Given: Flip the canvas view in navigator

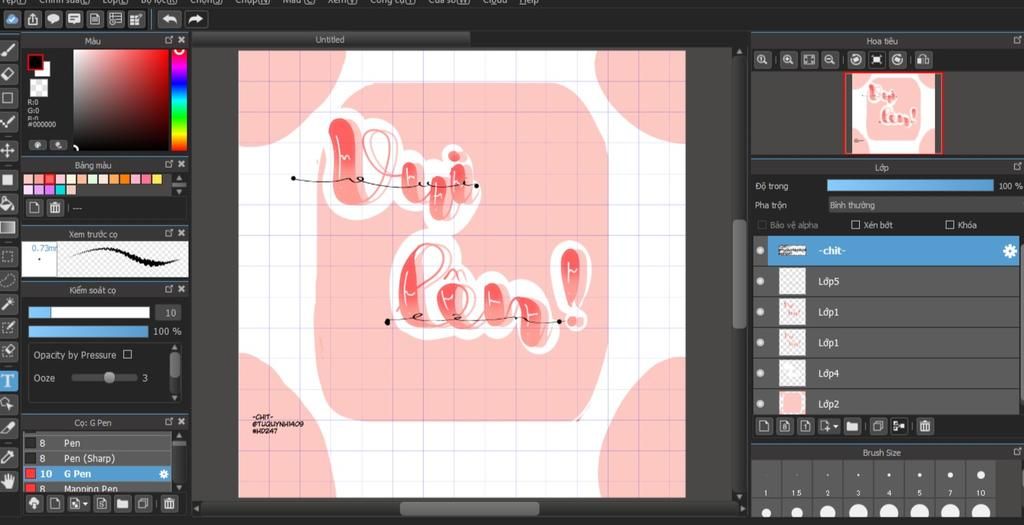Looking at the screenshot, I should [x=923, y=59].
